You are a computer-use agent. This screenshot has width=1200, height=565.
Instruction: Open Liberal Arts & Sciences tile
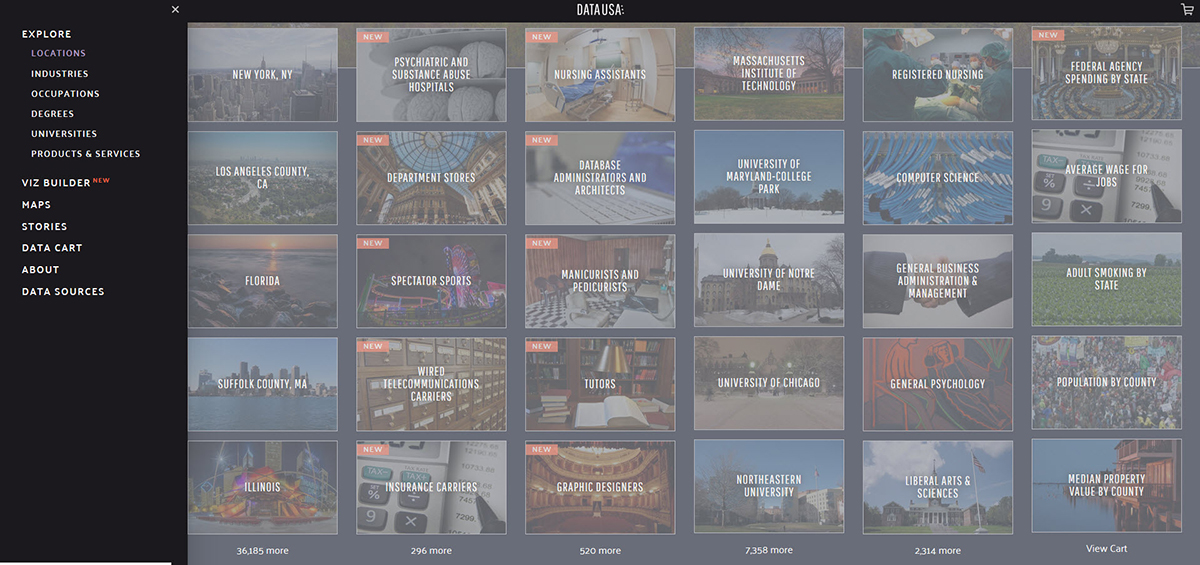[938, 487]
